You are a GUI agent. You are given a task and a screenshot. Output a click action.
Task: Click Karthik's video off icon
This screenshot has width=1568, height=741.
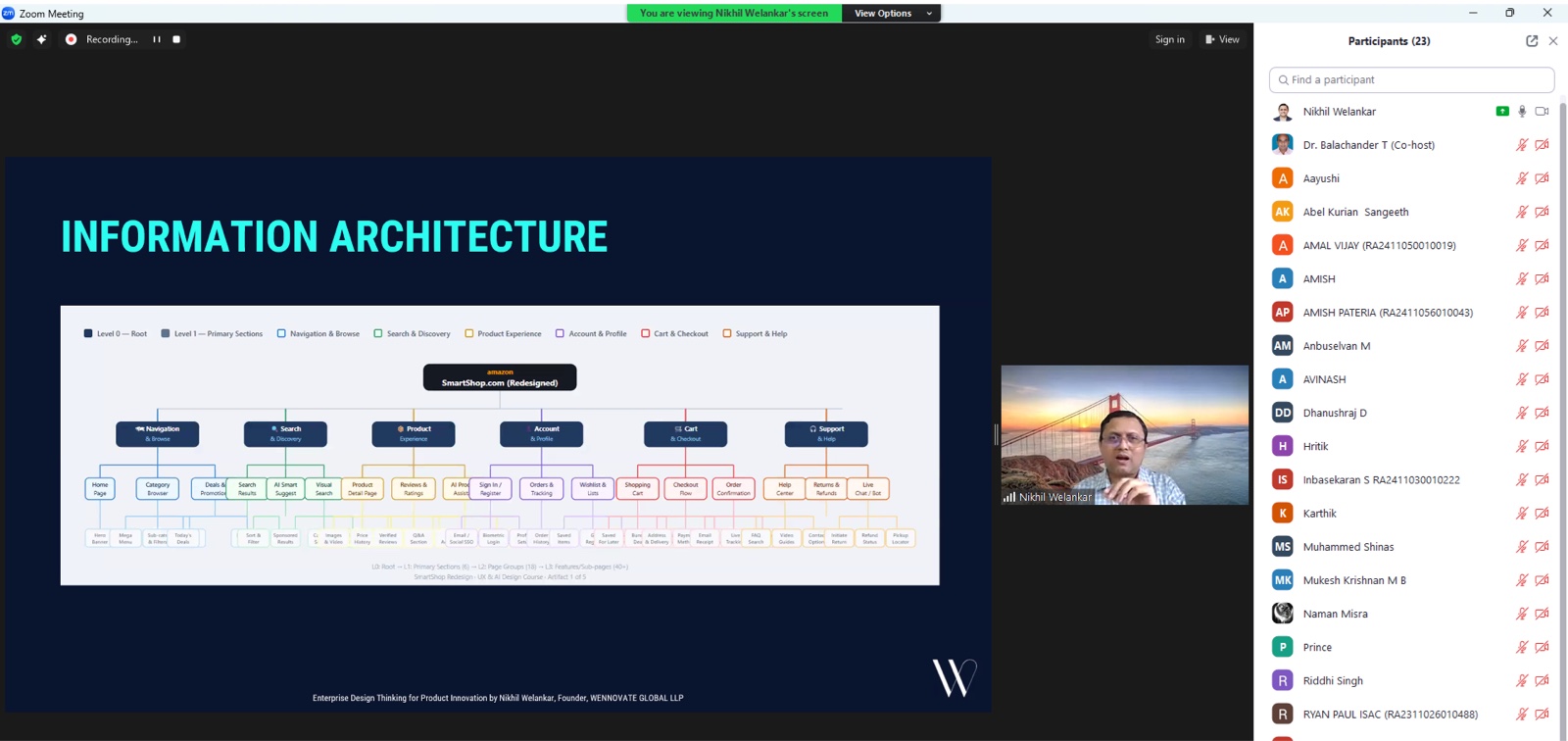pos(1542,513)
